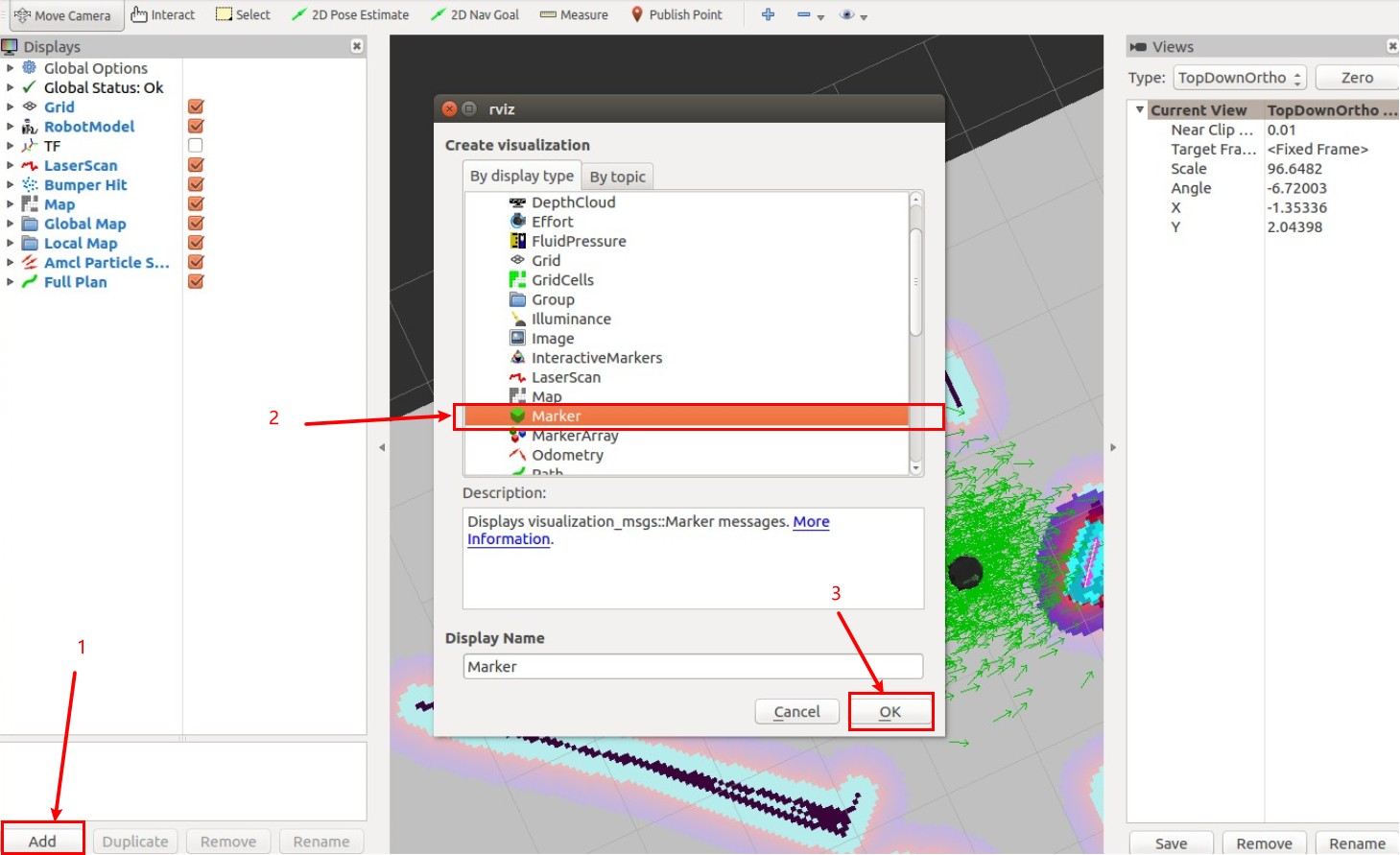
Task: Disable the RobotModel display checkbox
Action: [196, 126]
